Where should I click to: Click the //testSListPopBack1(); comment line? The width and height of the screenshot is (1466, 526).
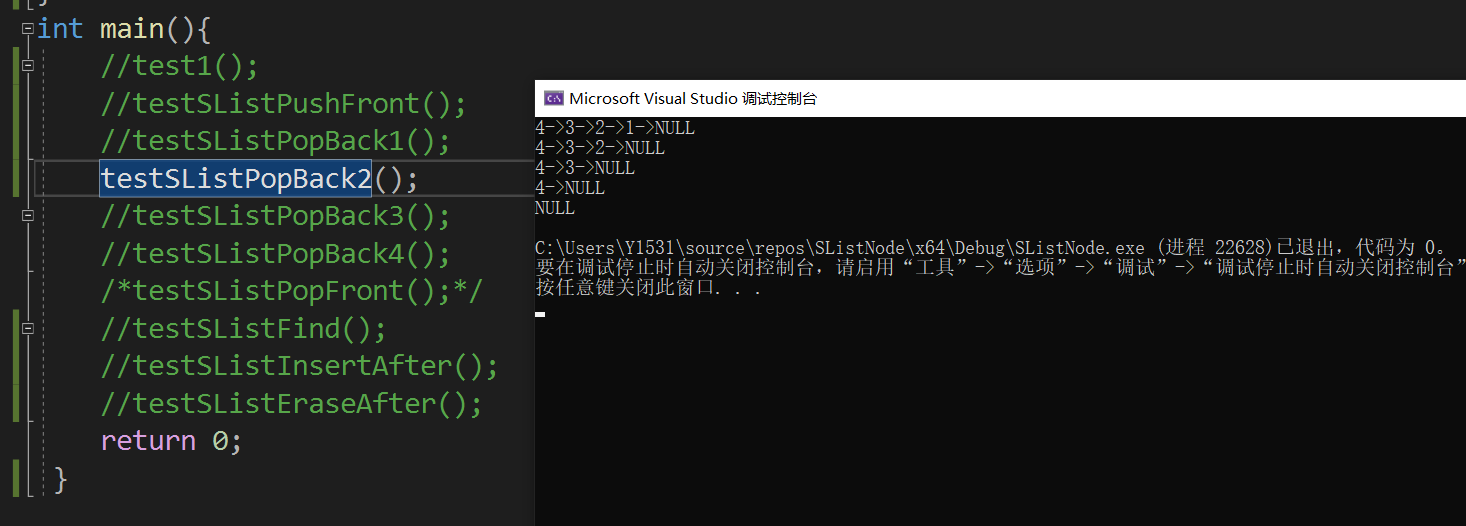click(275, 141)
